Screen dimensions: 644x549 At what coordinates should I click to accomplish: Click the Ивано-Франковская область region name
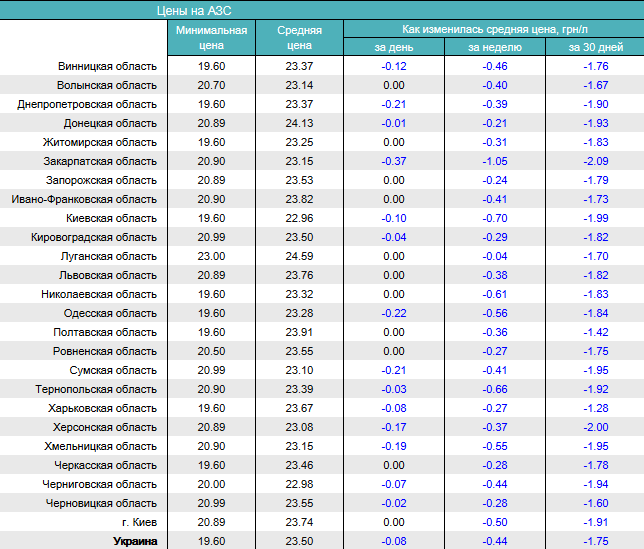pos(84,199)
